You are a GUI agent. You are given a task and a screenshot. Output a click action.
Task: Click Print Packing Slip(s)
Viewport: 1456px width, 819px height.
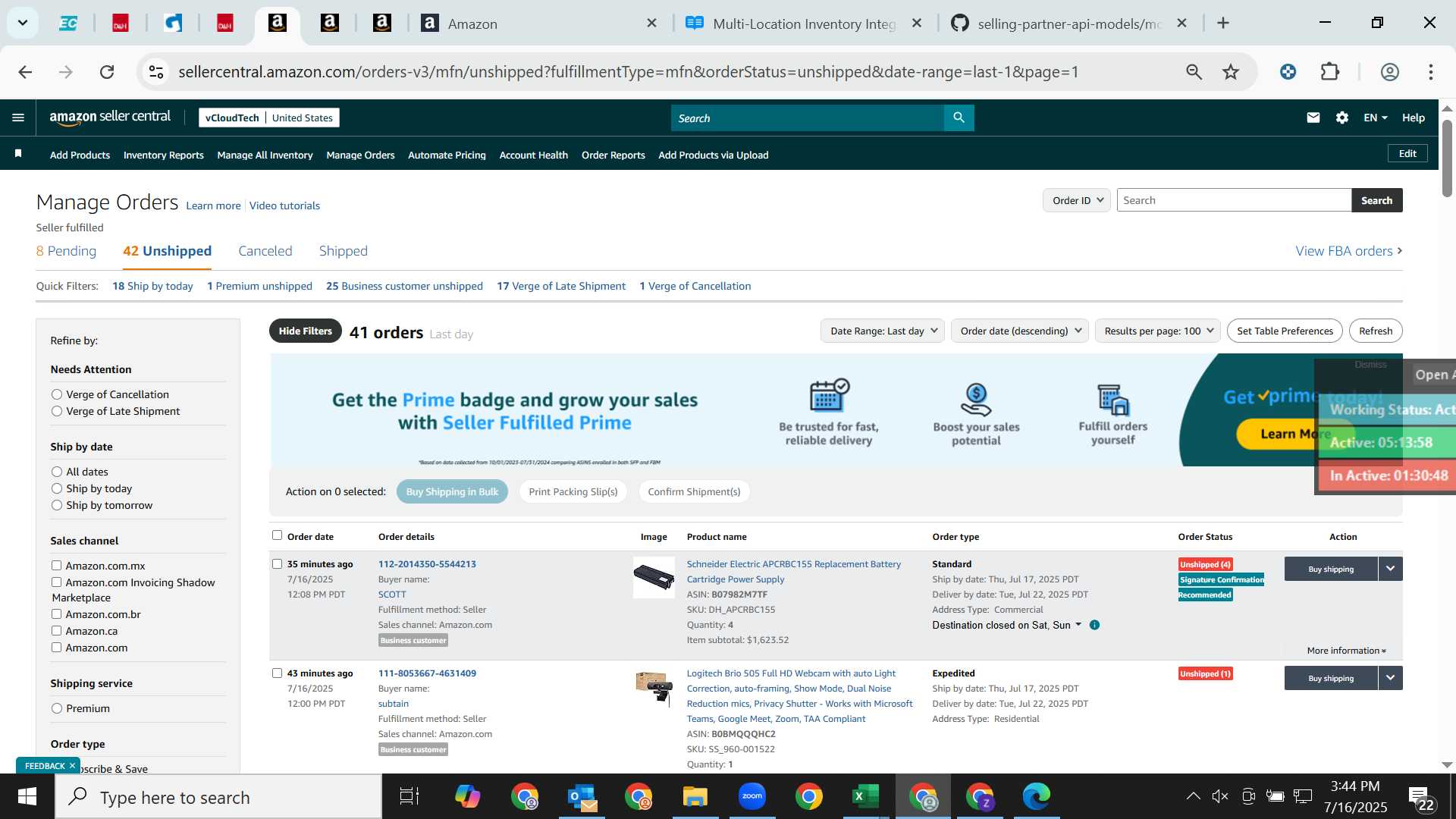click(x=573, y=491)
